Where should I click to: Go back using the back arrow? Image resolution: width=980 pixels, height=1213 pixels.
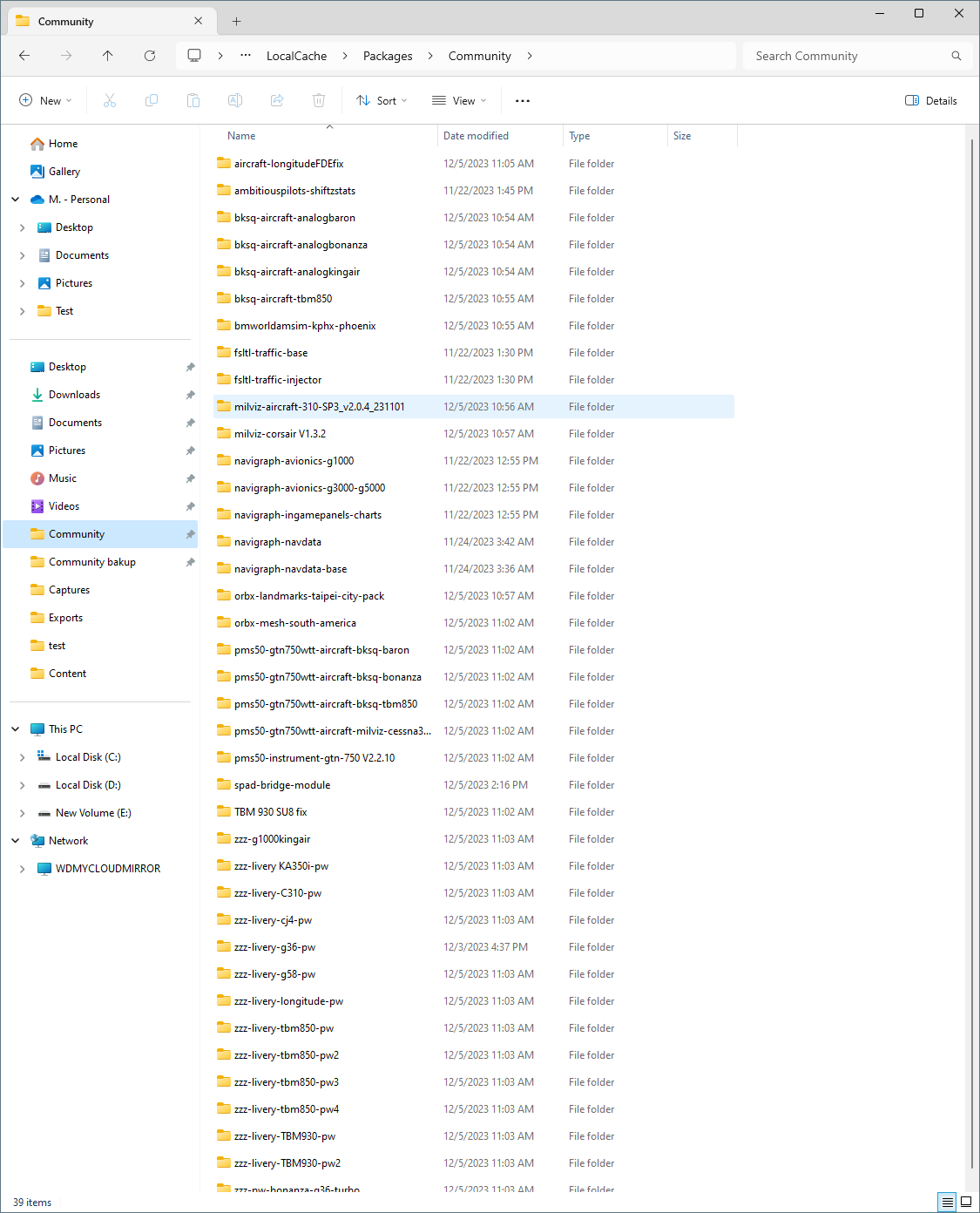pos(24,56)
